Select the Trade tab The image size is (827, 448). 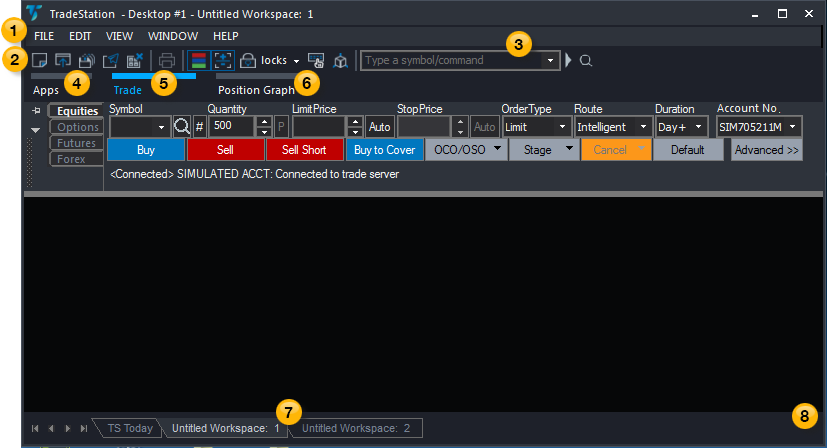[x=128, y=90]
